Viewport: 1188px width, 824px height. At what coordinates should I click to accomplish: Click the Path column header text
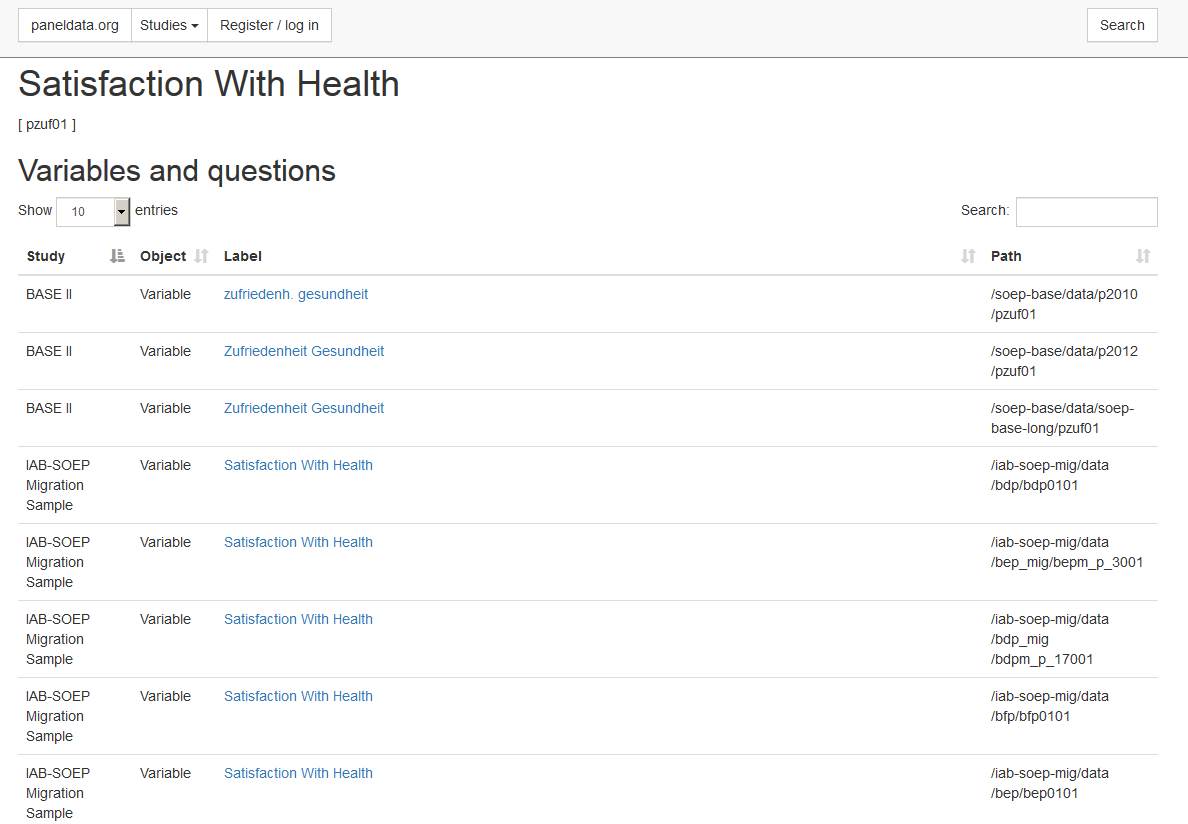(x=1005, y=256)
